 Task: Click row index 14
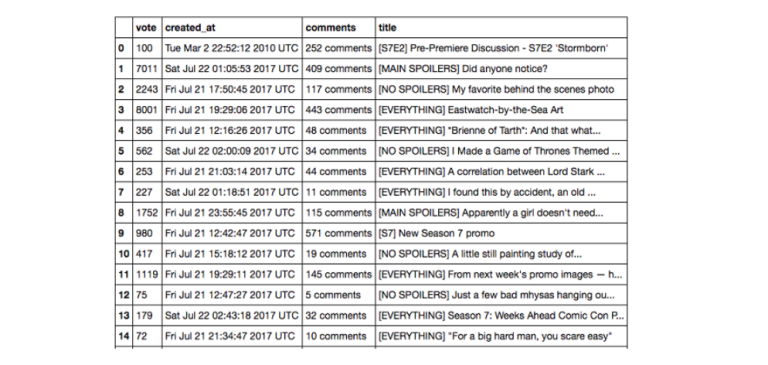tap(123, 336)
